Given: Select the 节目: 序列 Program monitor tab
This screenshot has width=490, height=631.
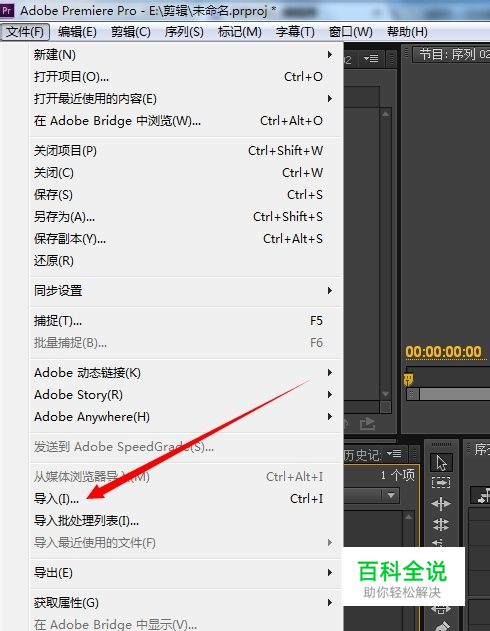Looking at the screenshot, I should point(453,54).
